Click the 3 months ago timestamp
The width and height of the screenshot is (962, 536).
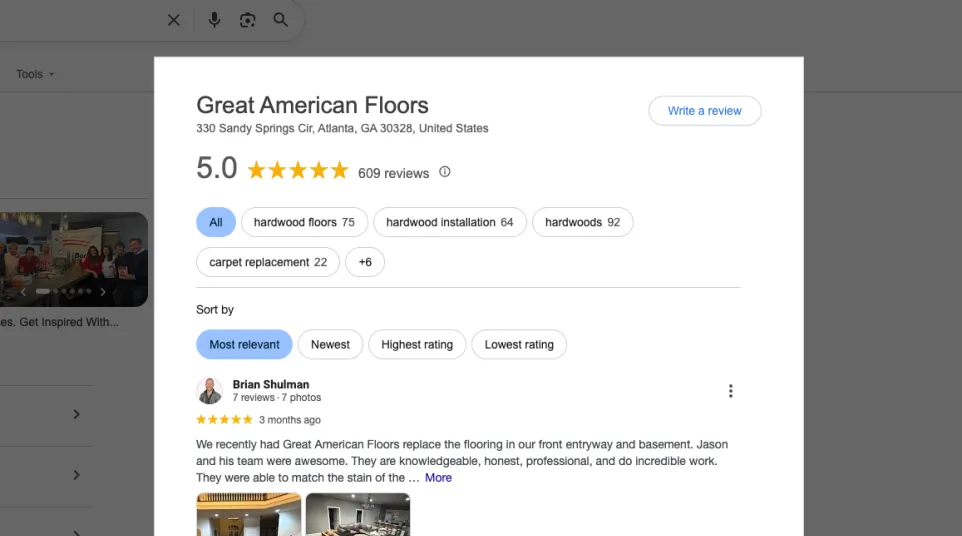coord(290,420)
